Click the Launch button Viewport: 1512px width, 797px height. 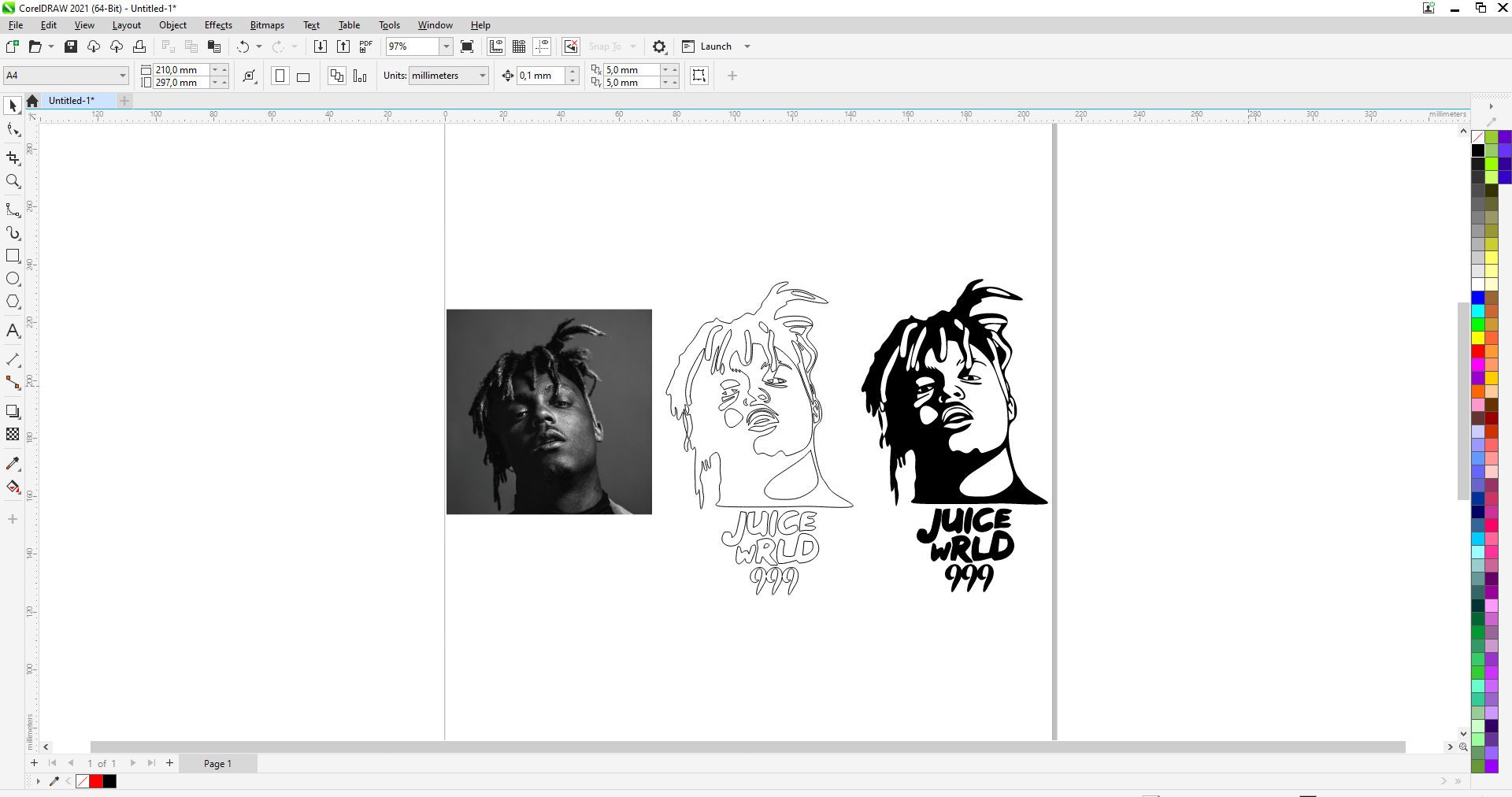[x=714, y=46]
